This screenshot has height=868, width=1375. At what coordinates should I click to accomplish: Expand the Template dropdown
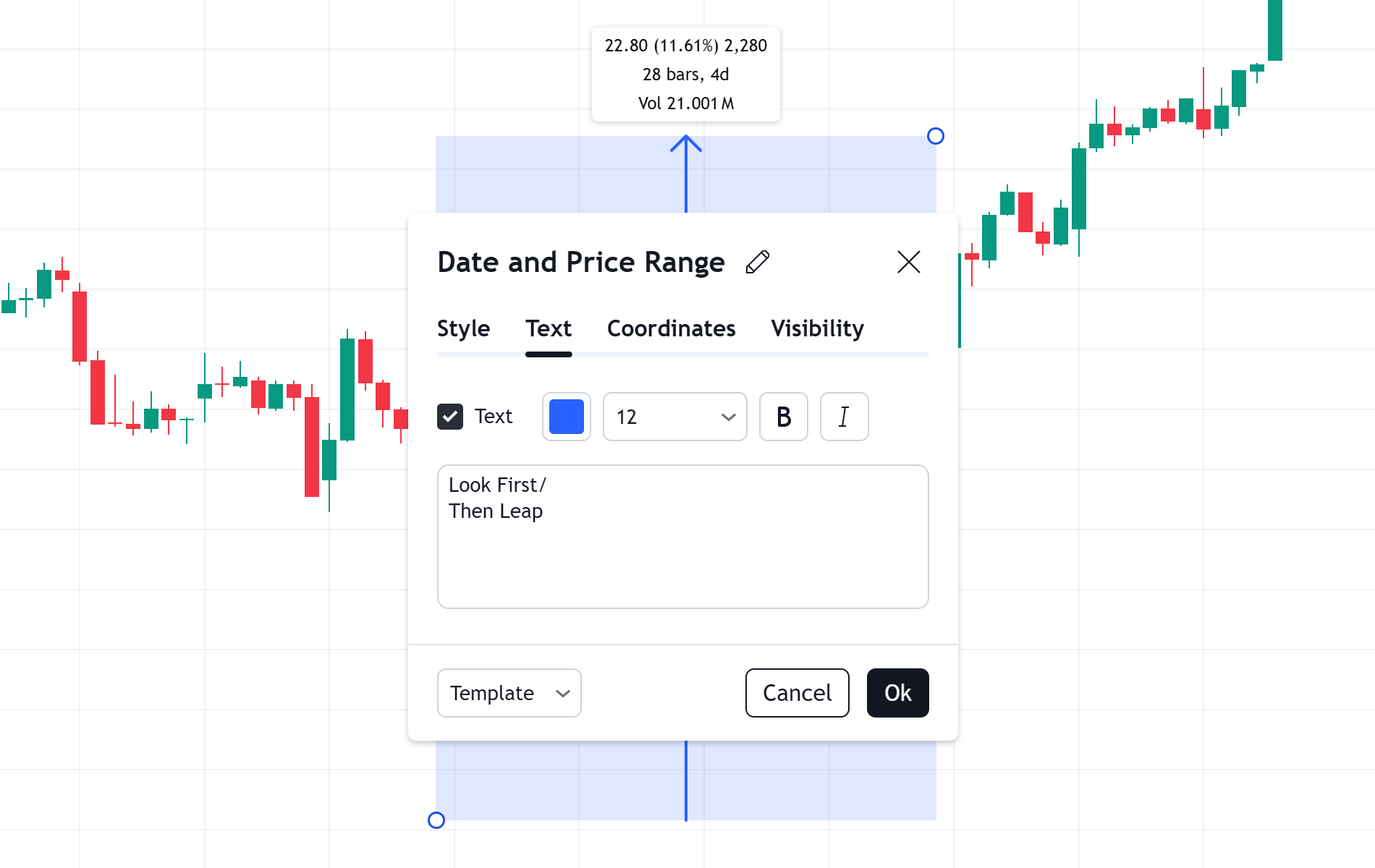[509, 693]
